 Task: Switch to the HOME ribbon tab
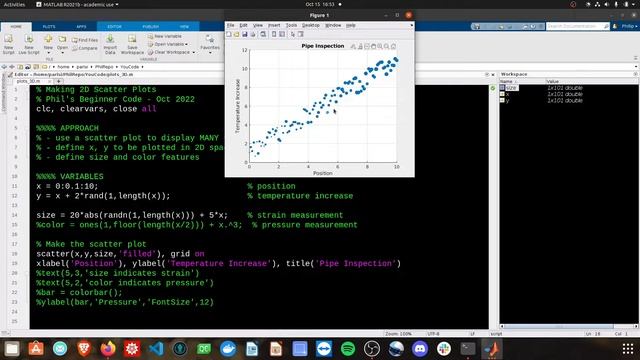[16, 27]
